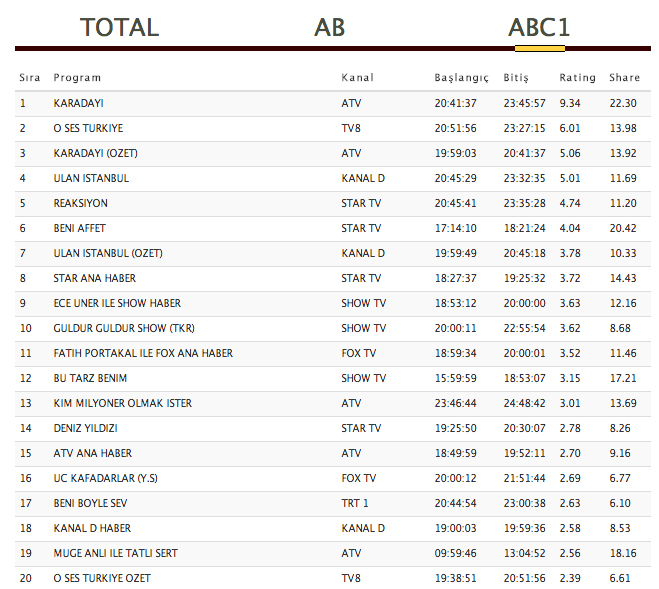Click the 18.16 share value
This screenshot has width=659, height=589.
point(623,553)
